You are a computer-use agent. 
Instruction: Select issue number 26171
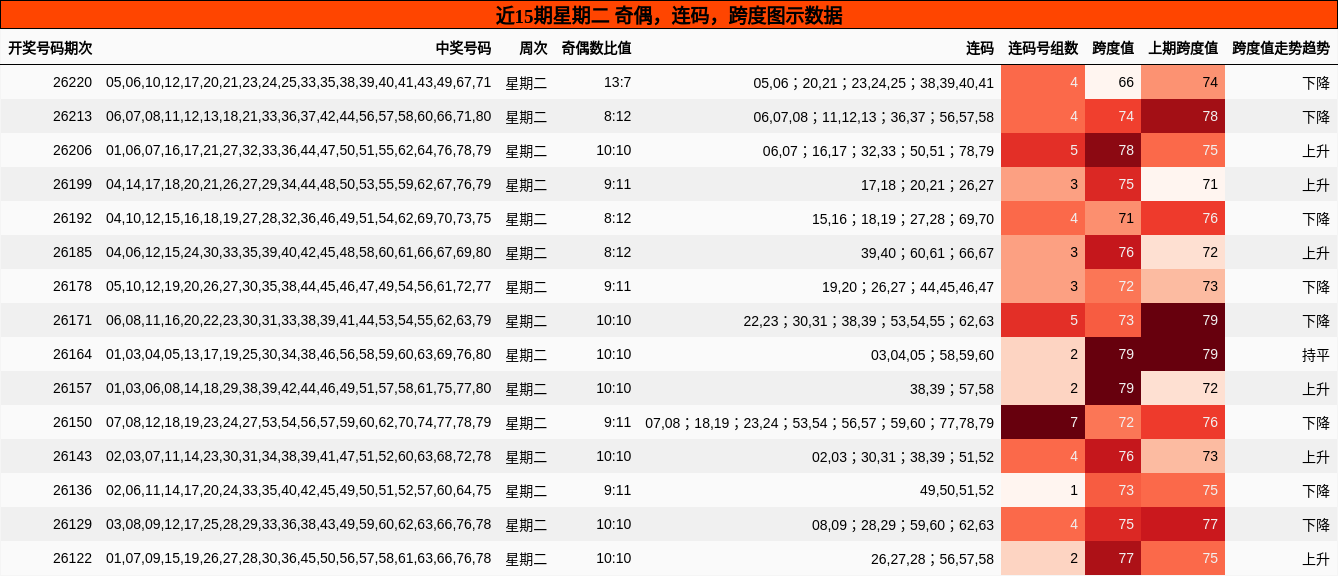[x=72, y=320]
